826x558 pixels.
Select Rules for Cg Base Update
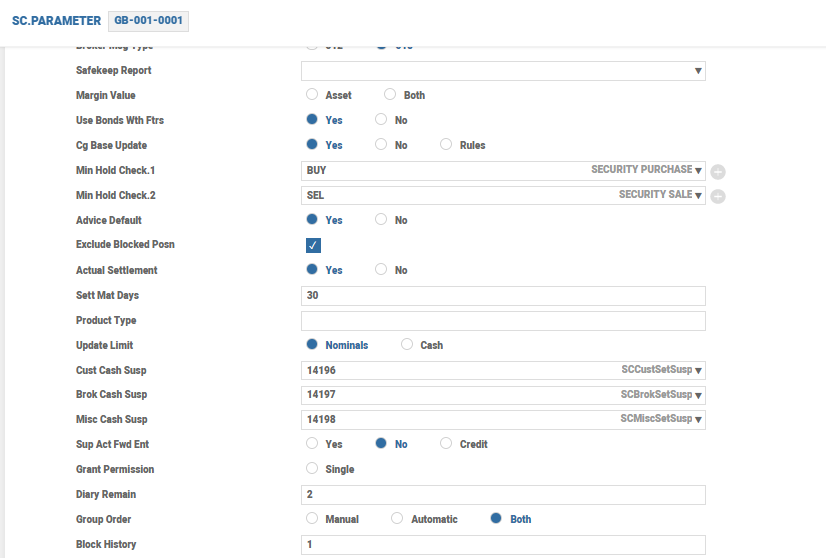[x=446, y=145]
